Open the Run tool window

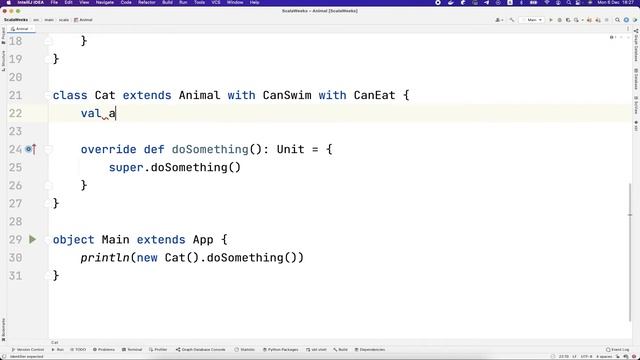(x=58, y=350)
